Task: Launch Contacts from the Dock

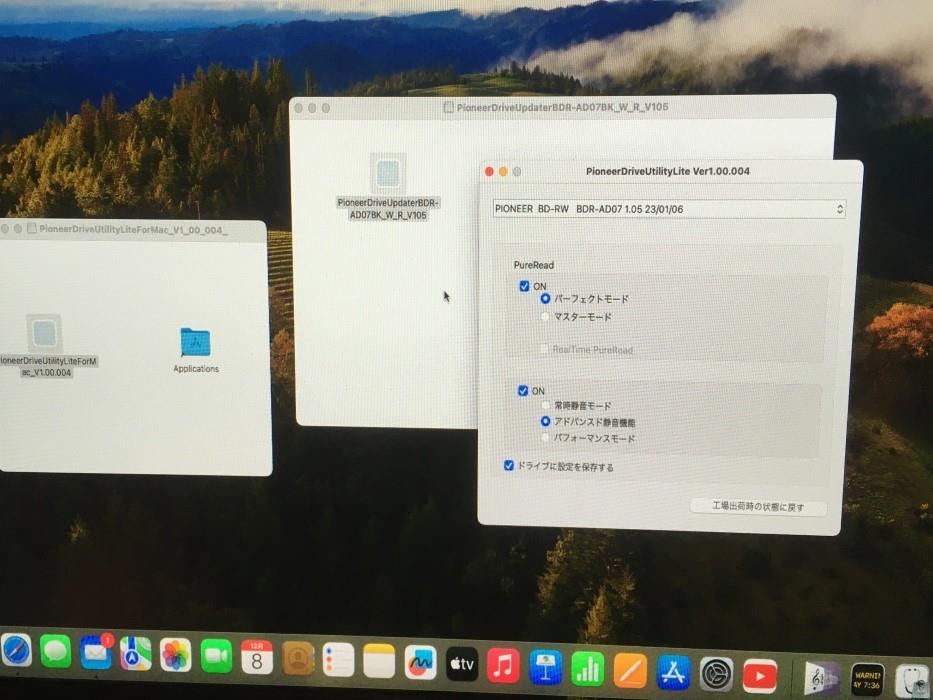Action: tap(298, 658)
